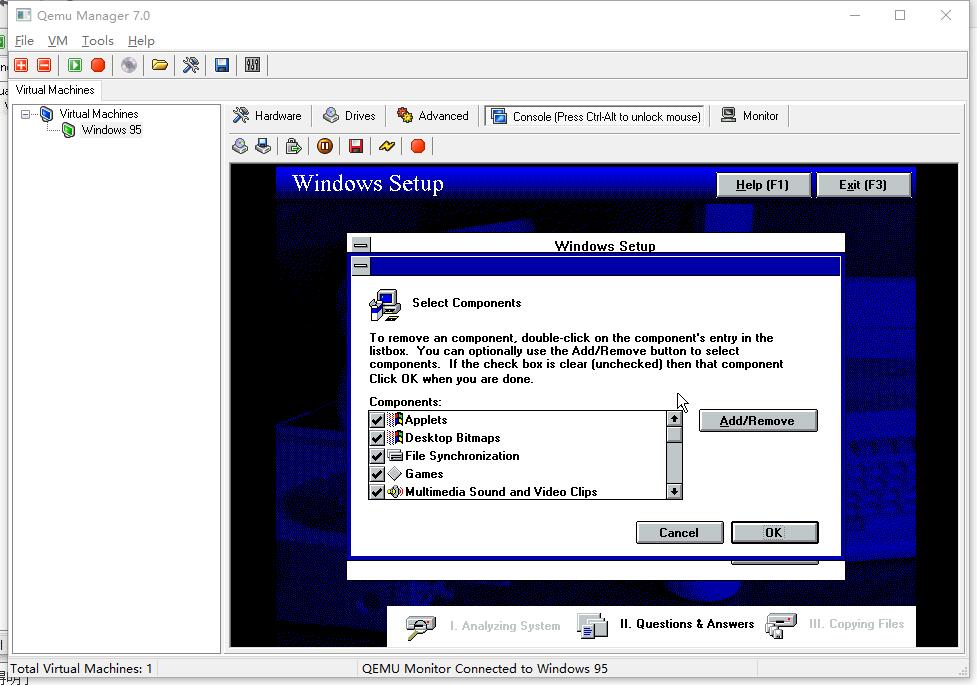This screenshot has height=685, width=977.
Task: Maximize the Qemu Manager window
Action: (900, 15)
